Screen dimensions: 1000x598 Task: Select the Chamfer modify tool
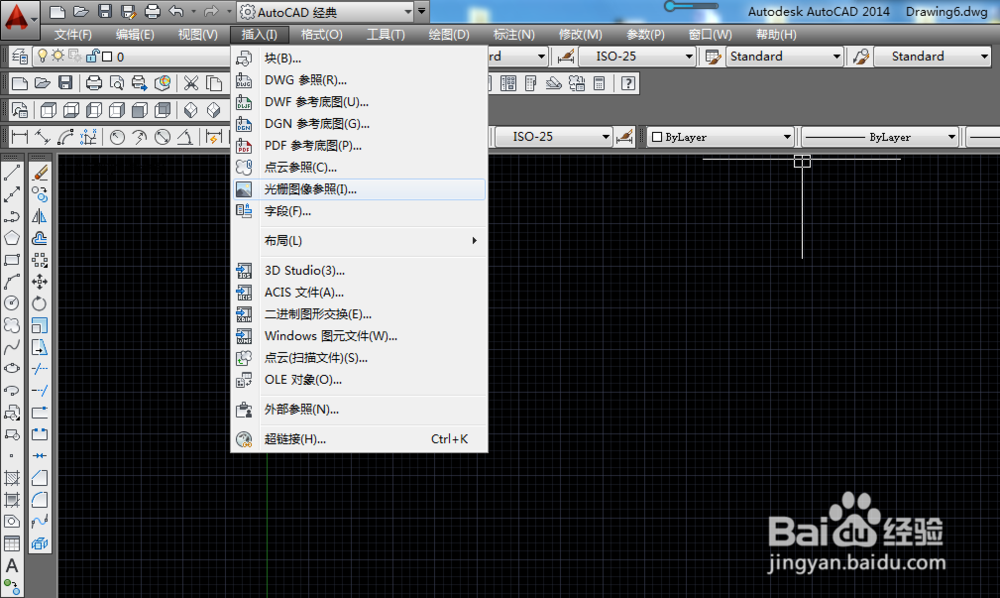(x=40, y=478)
